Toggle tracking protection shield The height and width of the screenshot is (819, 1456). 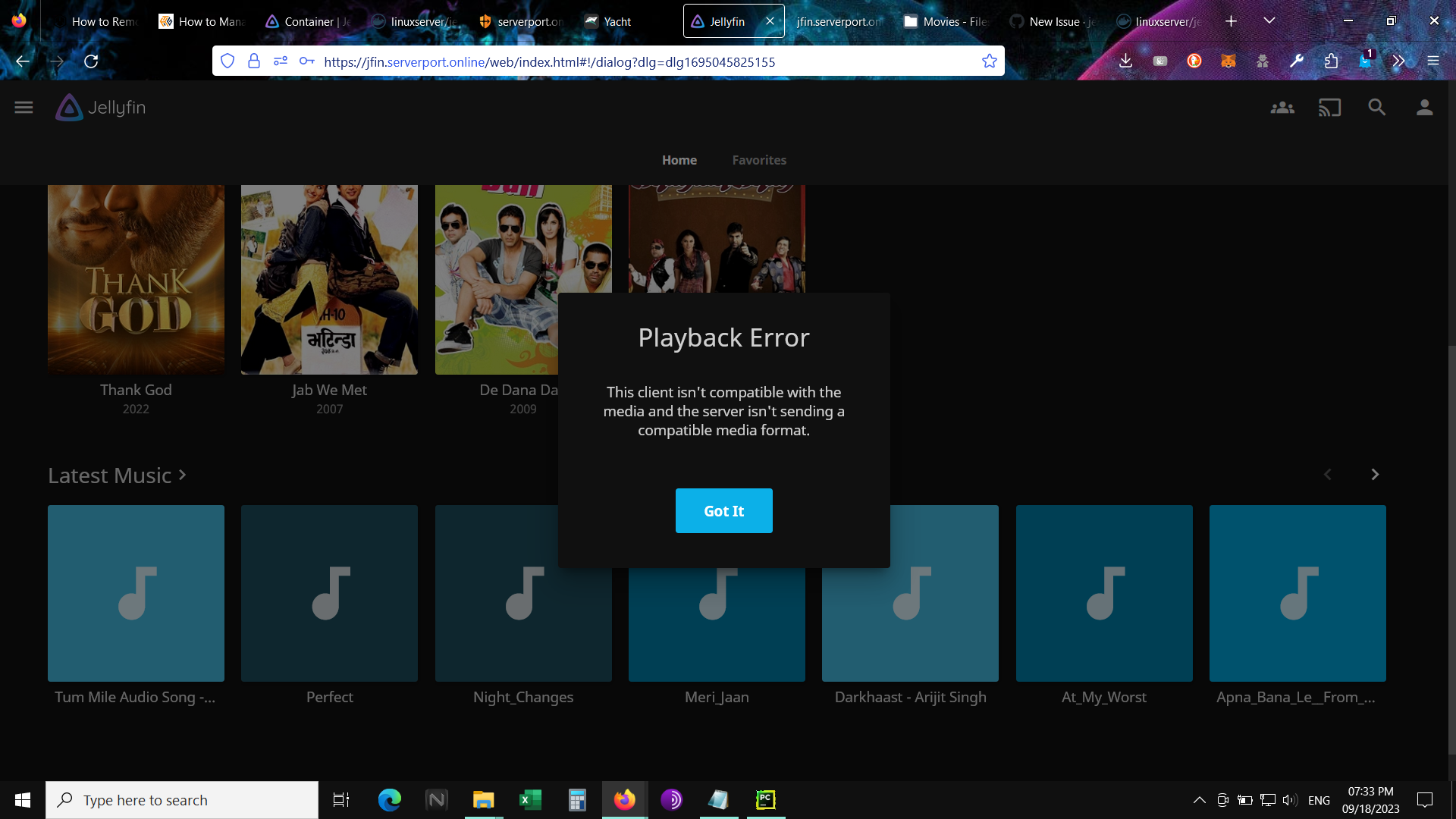click(227, 61)
